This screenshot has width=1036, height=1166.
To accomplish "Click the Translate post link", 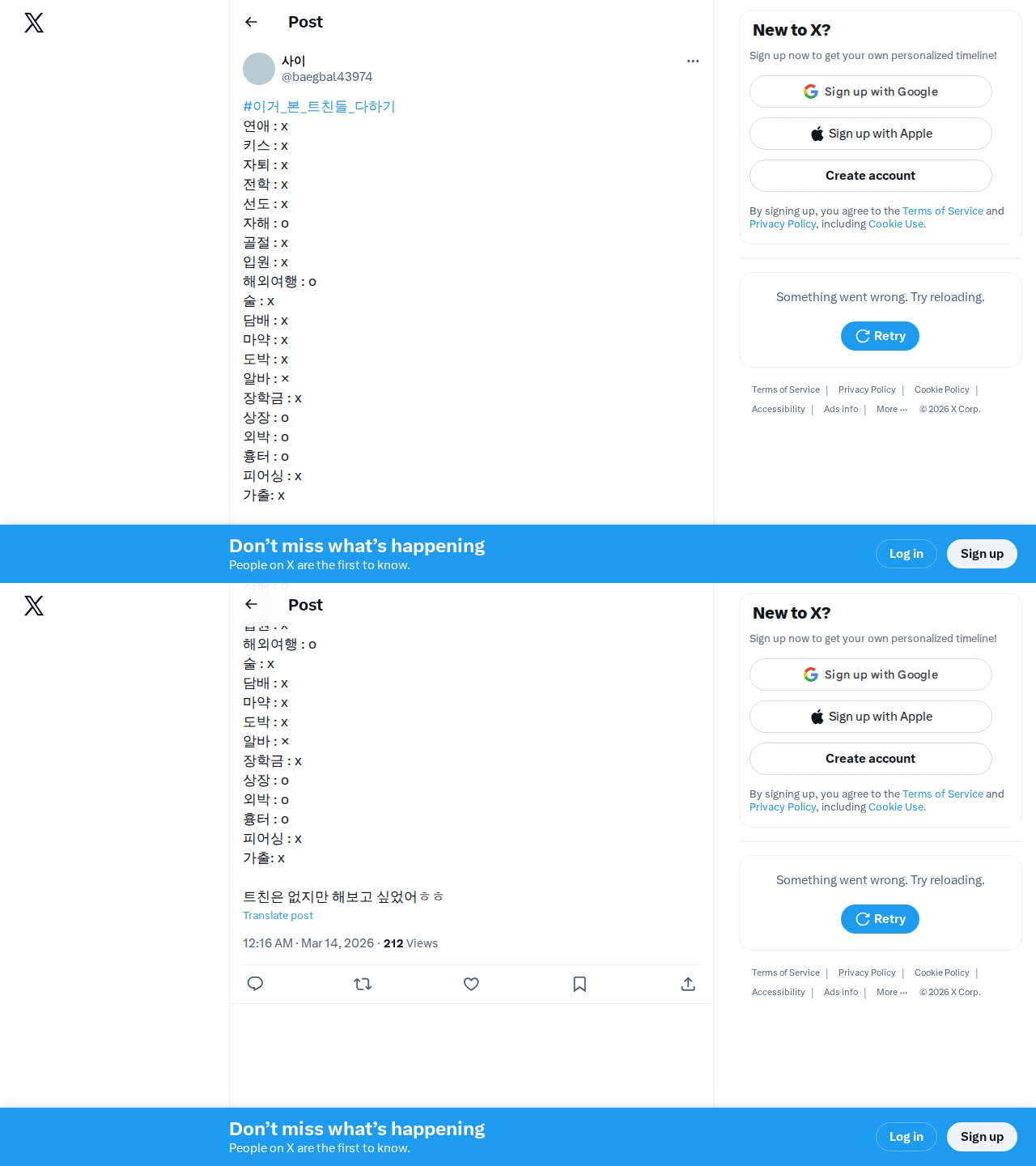I will pos(278,915).
